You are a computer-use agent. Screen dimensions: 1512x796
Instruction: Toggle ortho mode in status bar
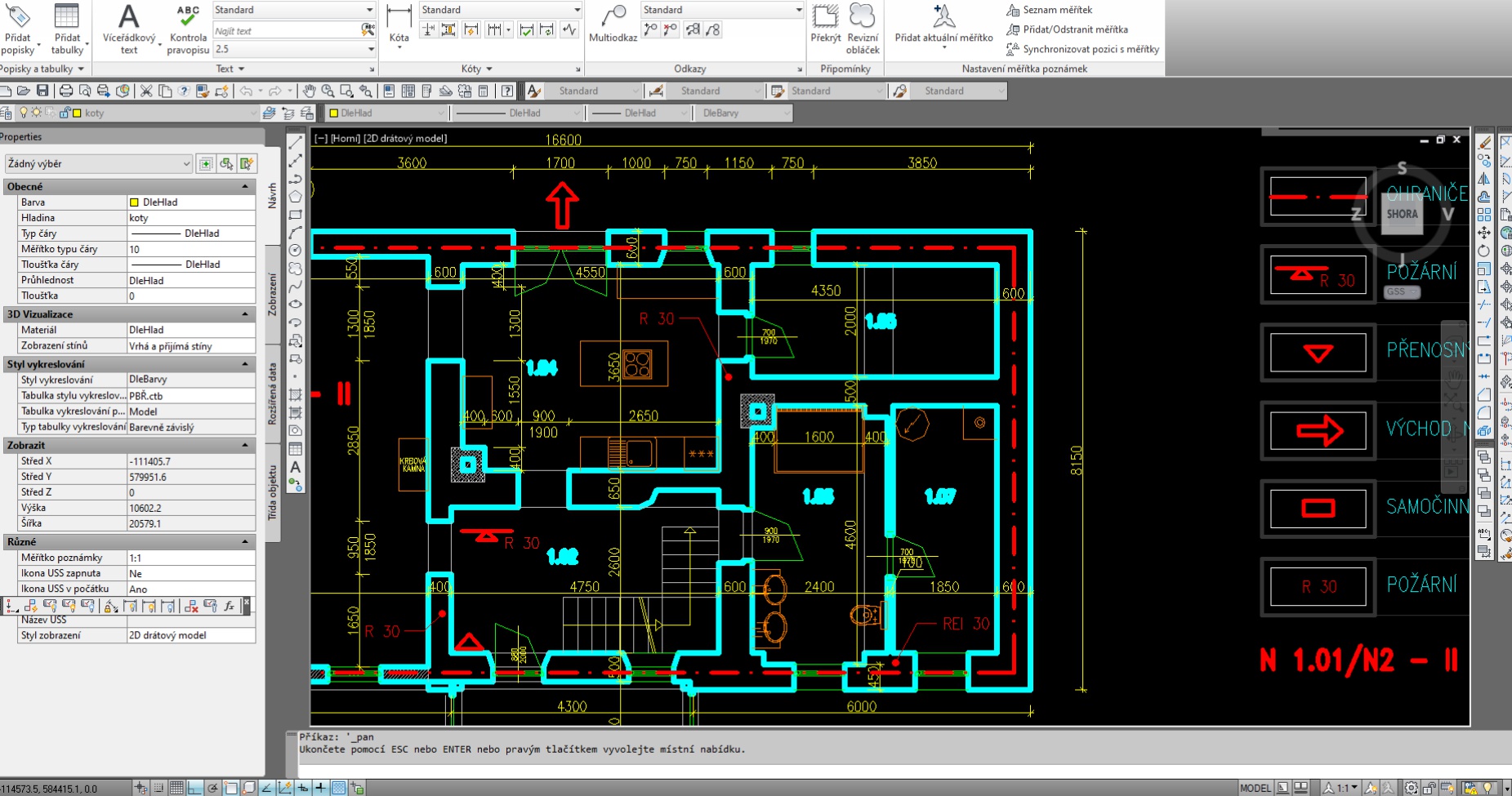tap(194, 788)
